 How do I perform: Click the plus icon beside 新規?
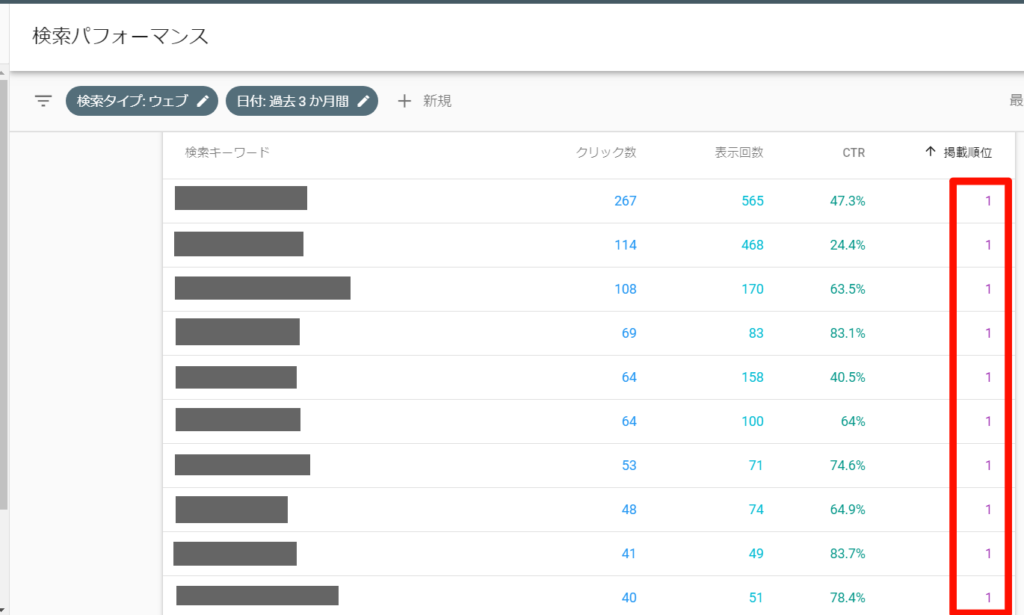point(404,101)
